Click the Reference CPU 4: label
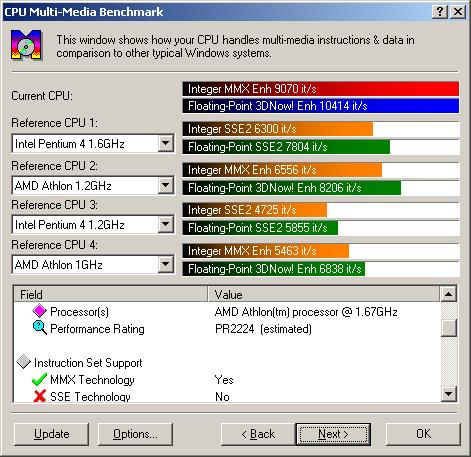 click(55, 245)
